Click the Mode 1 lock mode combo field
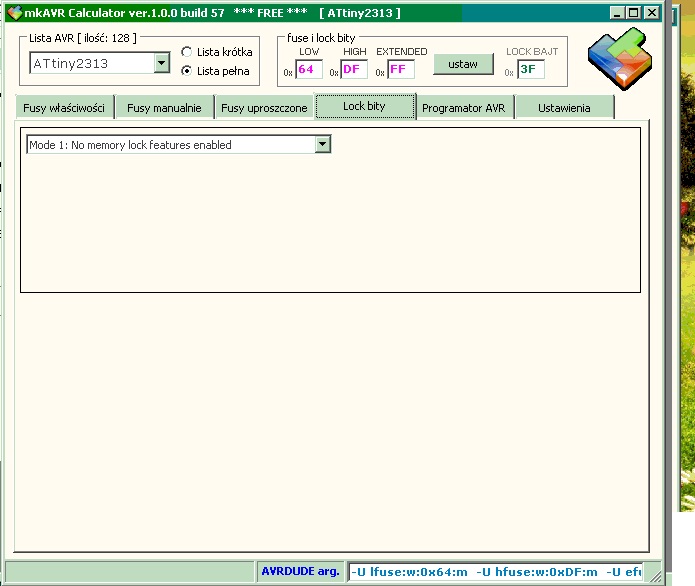The height and width of the screenshot is (586, 695). (x=179, y=145)
